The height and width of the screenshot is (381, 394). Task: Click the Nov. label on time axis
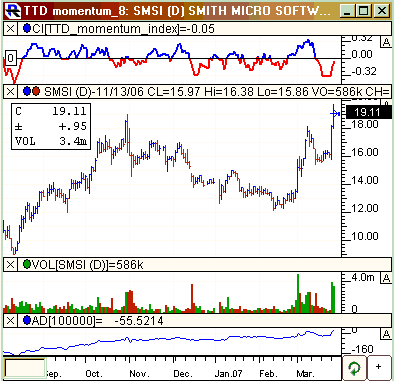[x=139, y=373]
